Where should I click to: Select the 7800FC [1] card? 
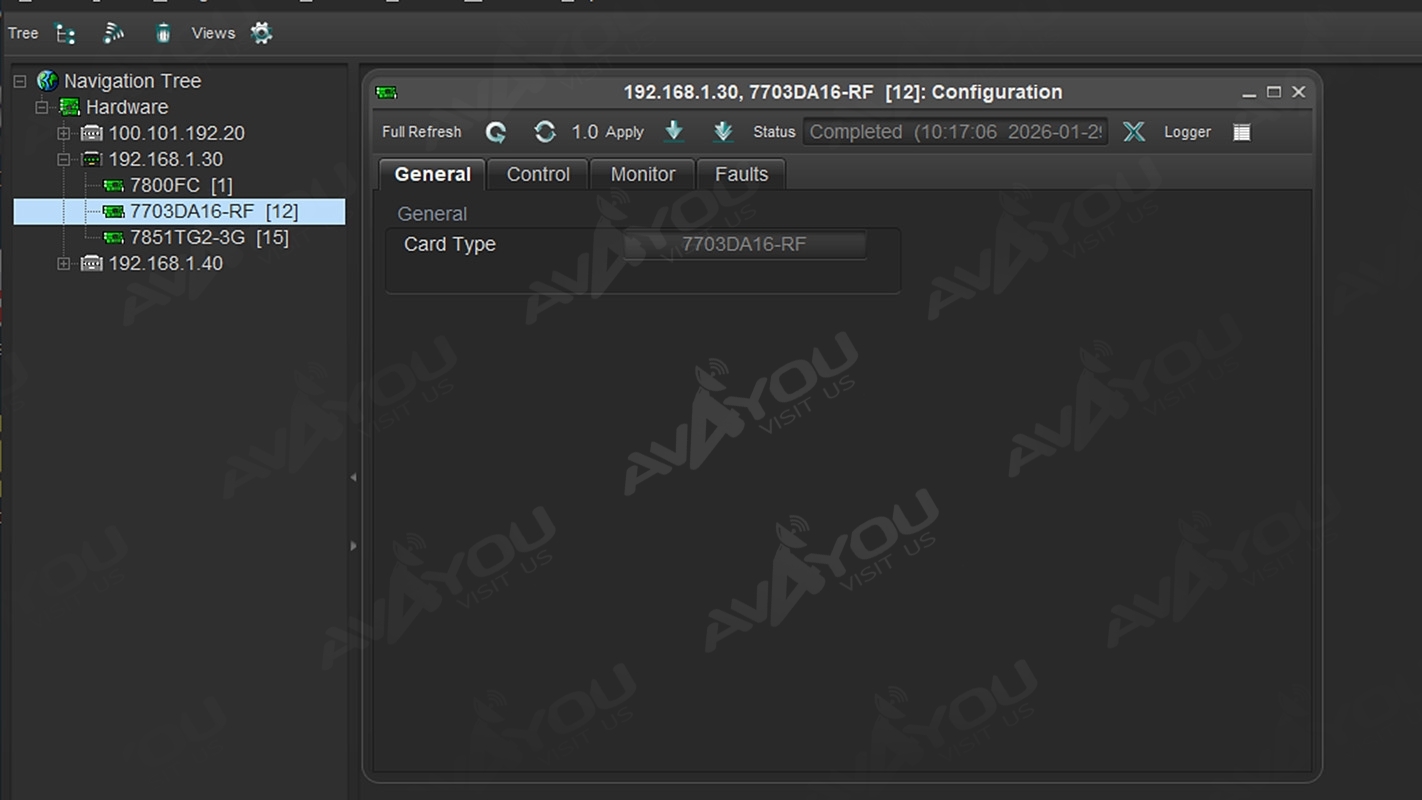(180, 186)
